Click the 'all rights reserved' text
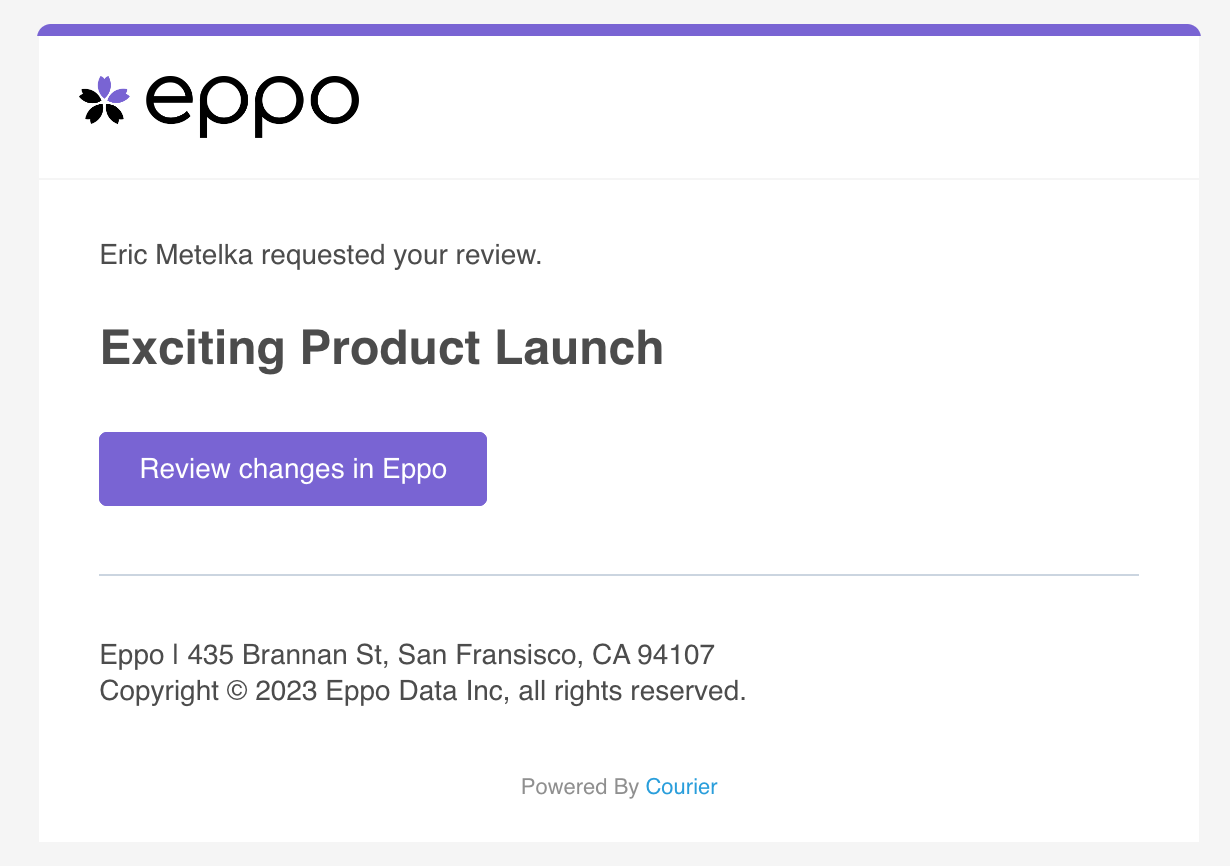 (x=631, y=691)
